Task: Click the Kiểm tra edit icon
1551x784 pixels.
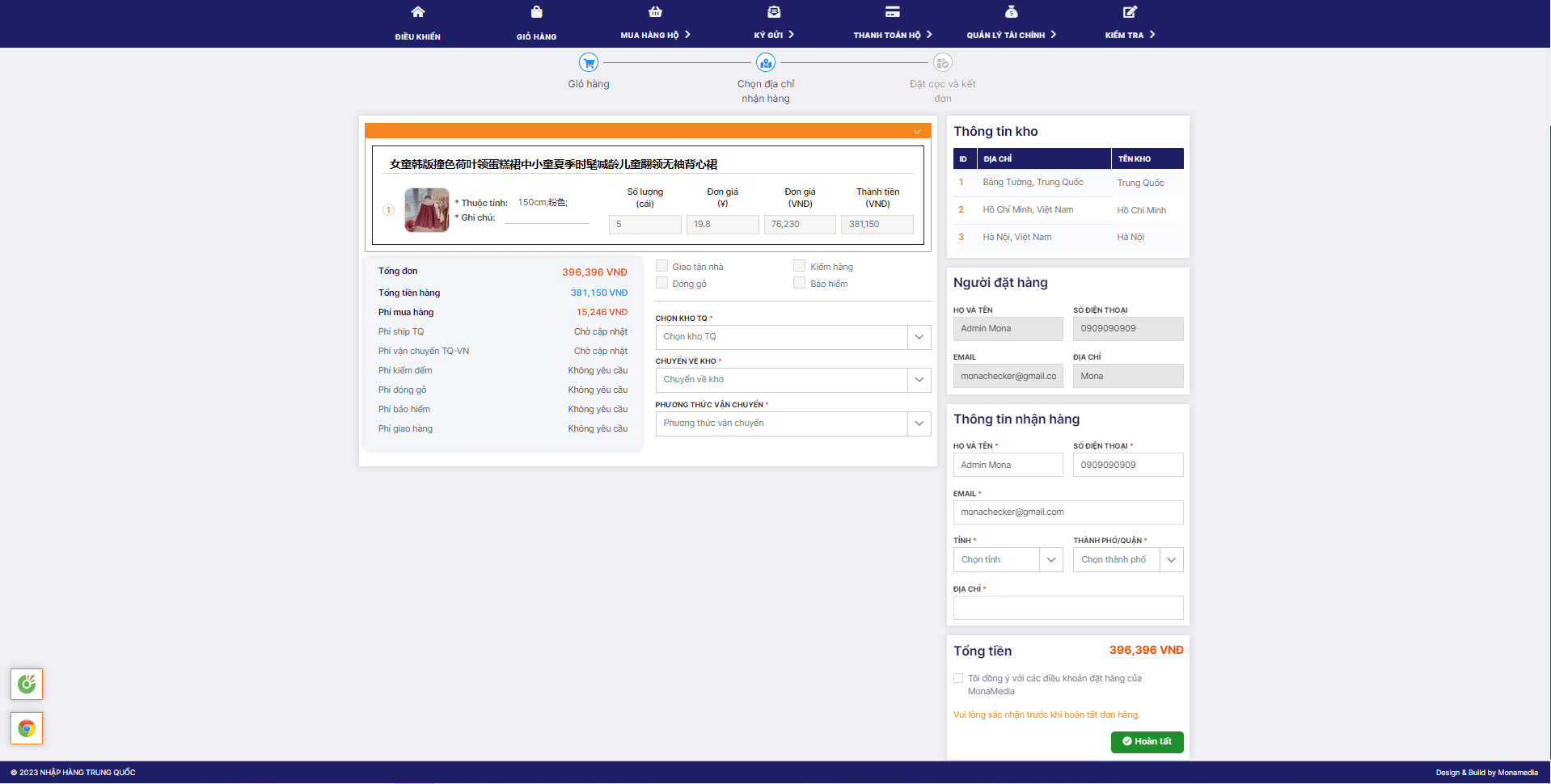Action: tap(1130, 12)
